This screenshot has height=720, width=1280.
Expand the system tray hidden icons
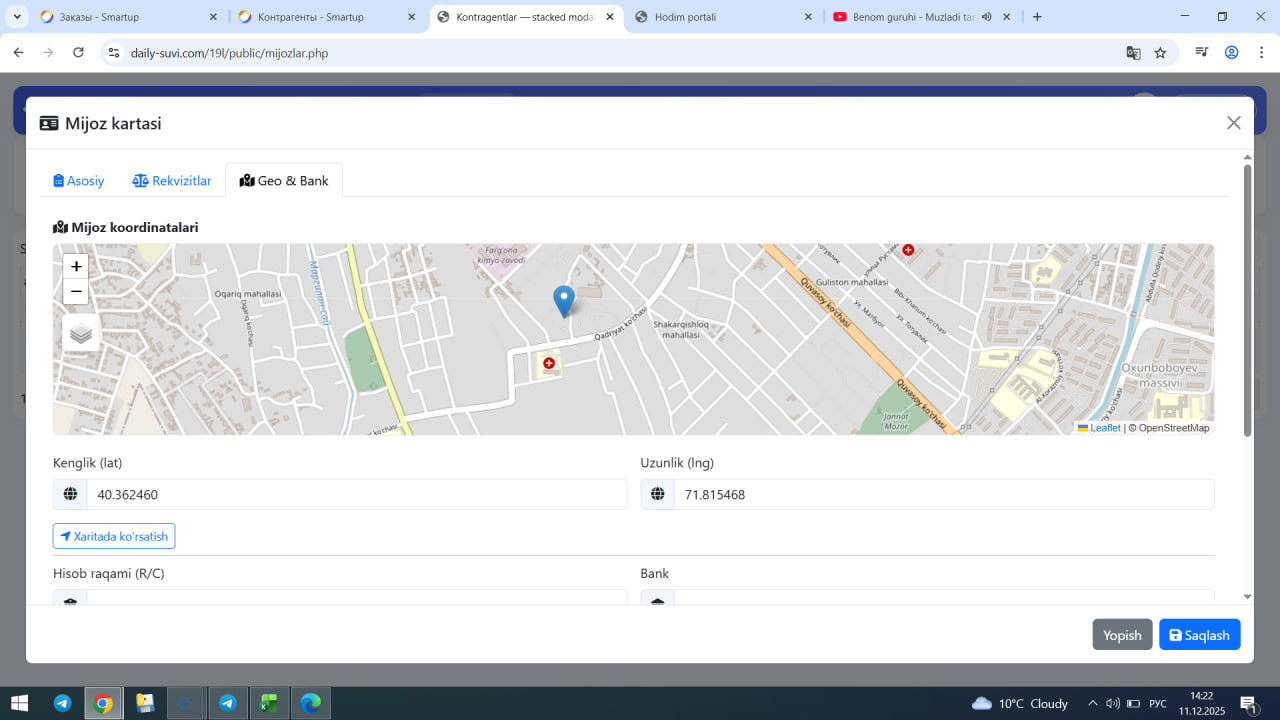[x=1093, y=703]
